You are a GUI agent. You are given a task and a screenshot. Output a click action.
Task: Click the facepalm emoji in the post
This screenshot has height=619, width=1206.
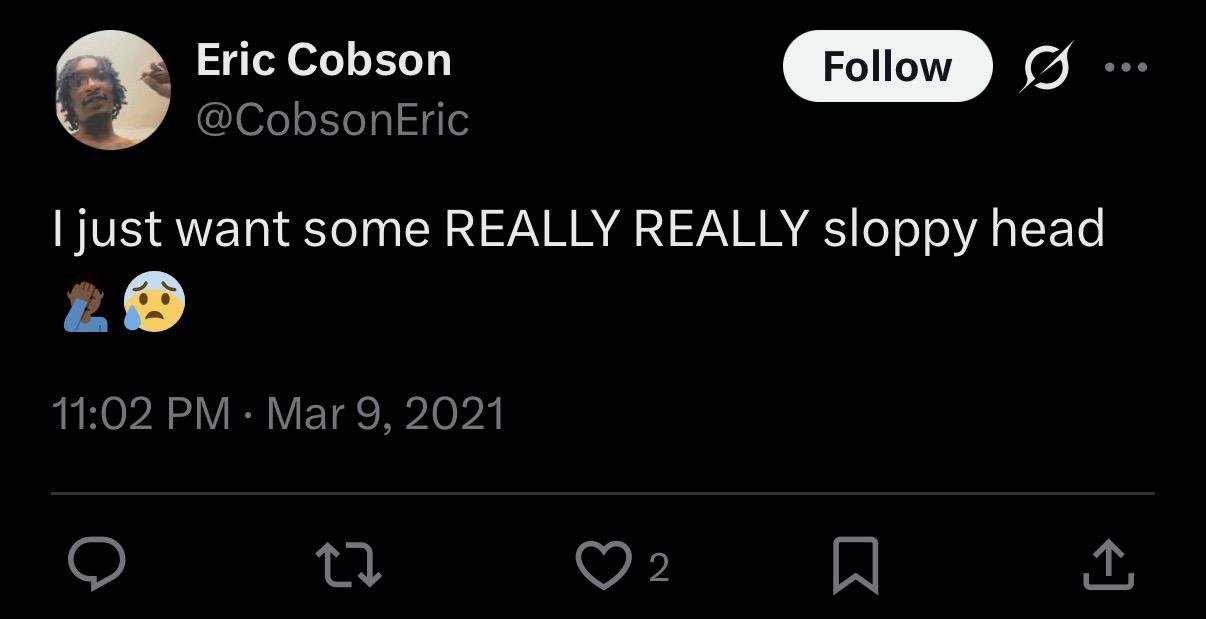tap(84, 302)
